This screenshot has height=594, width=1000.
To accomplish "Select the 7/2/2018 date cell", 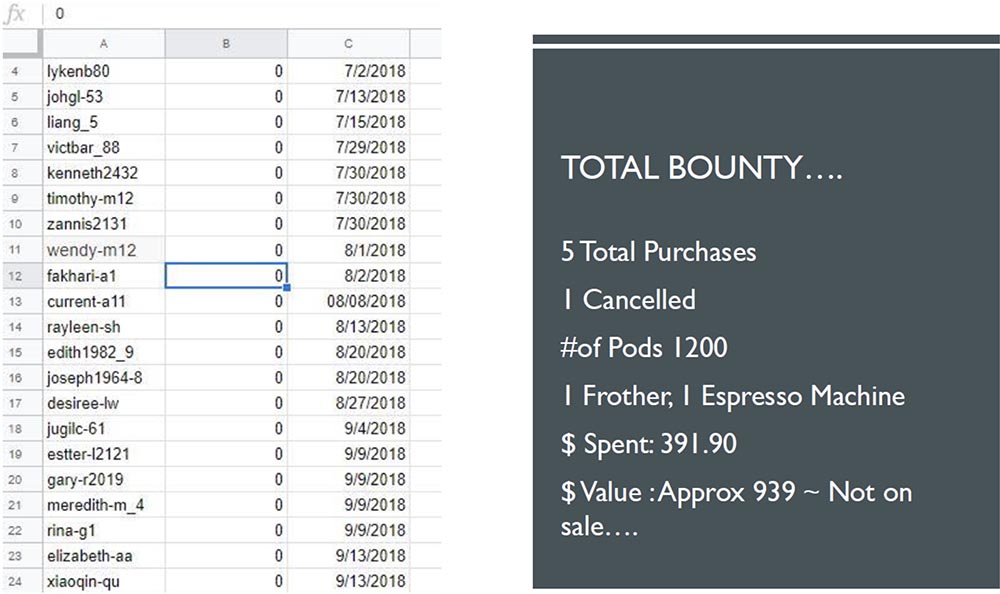I will (348, 71).
